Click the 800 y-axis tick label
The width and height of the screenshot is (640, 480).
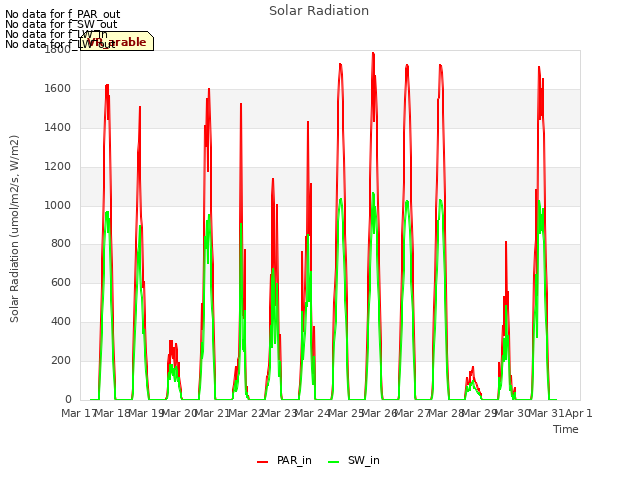point(61,244)
